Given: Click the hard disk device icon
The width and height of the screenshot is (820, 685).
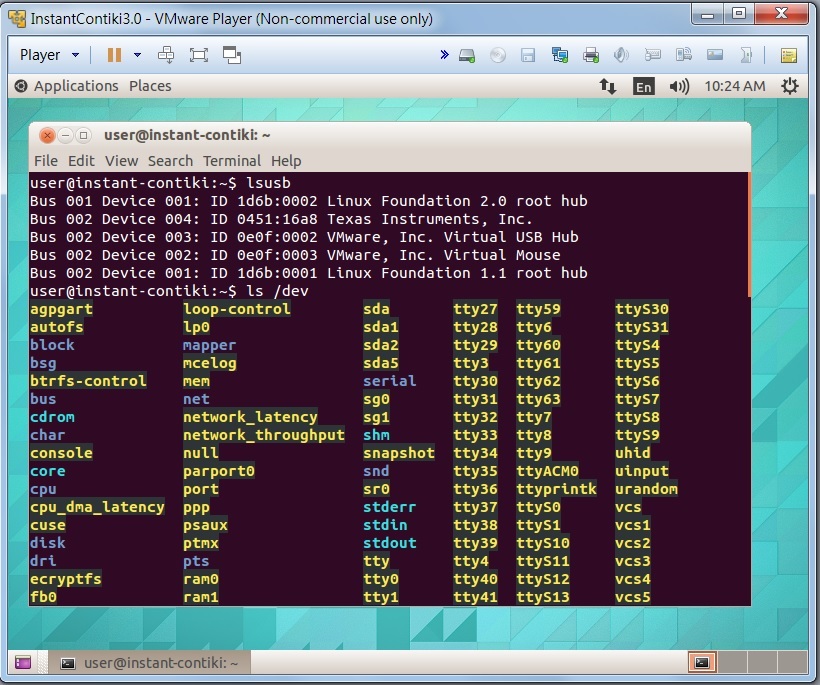Looking at the screenshot, I should click(466, 55).
